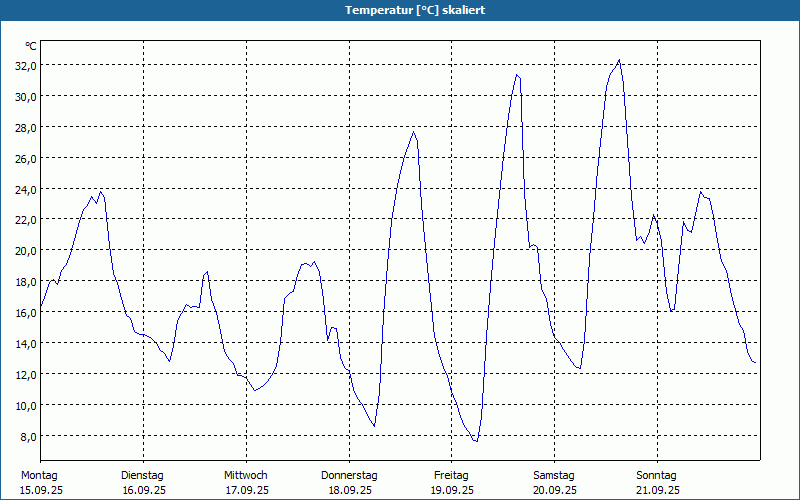
Task: Select the 14,0 y-axis value
Action: [x=26, y=344]
